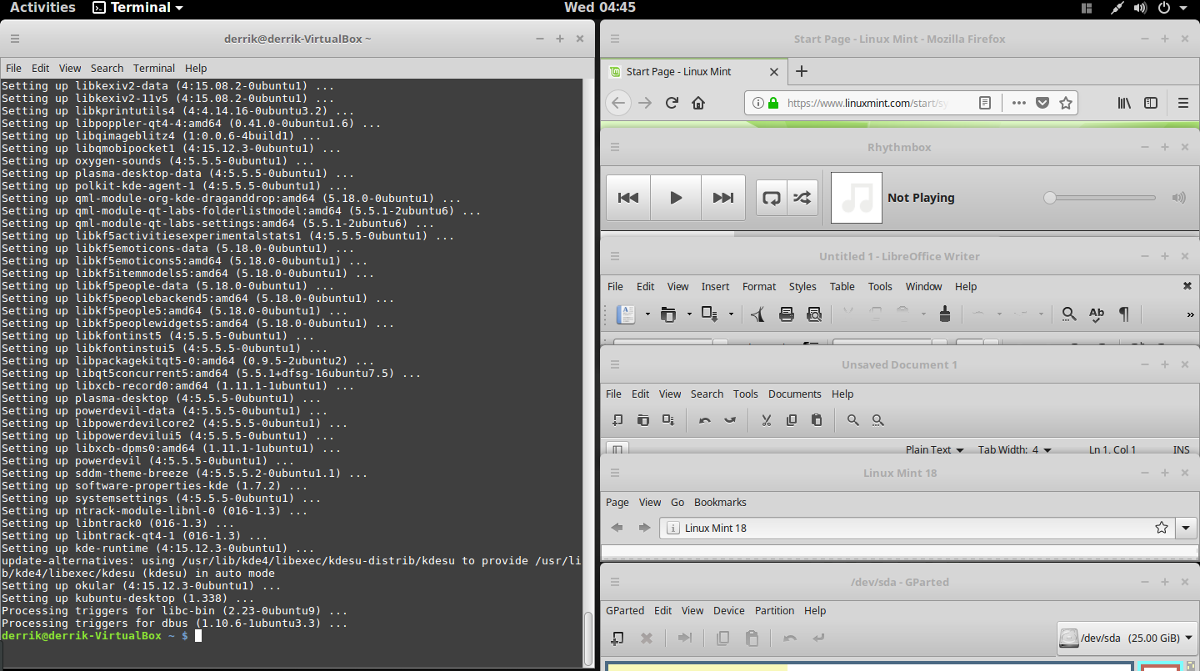This screenshot has width=1200, height=671.
Task: Open the Plain Text syntax dropdown in gedit
Action: 933,449
